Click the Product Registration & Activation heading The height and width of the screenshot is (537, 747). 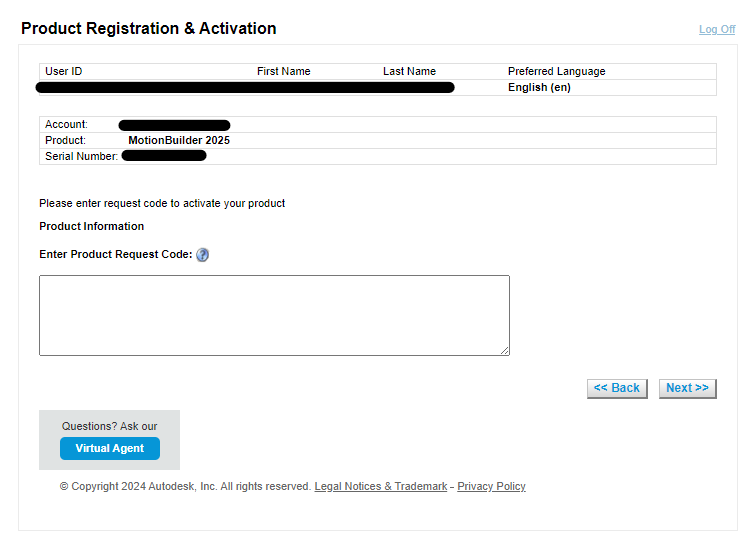coord(149,29)
